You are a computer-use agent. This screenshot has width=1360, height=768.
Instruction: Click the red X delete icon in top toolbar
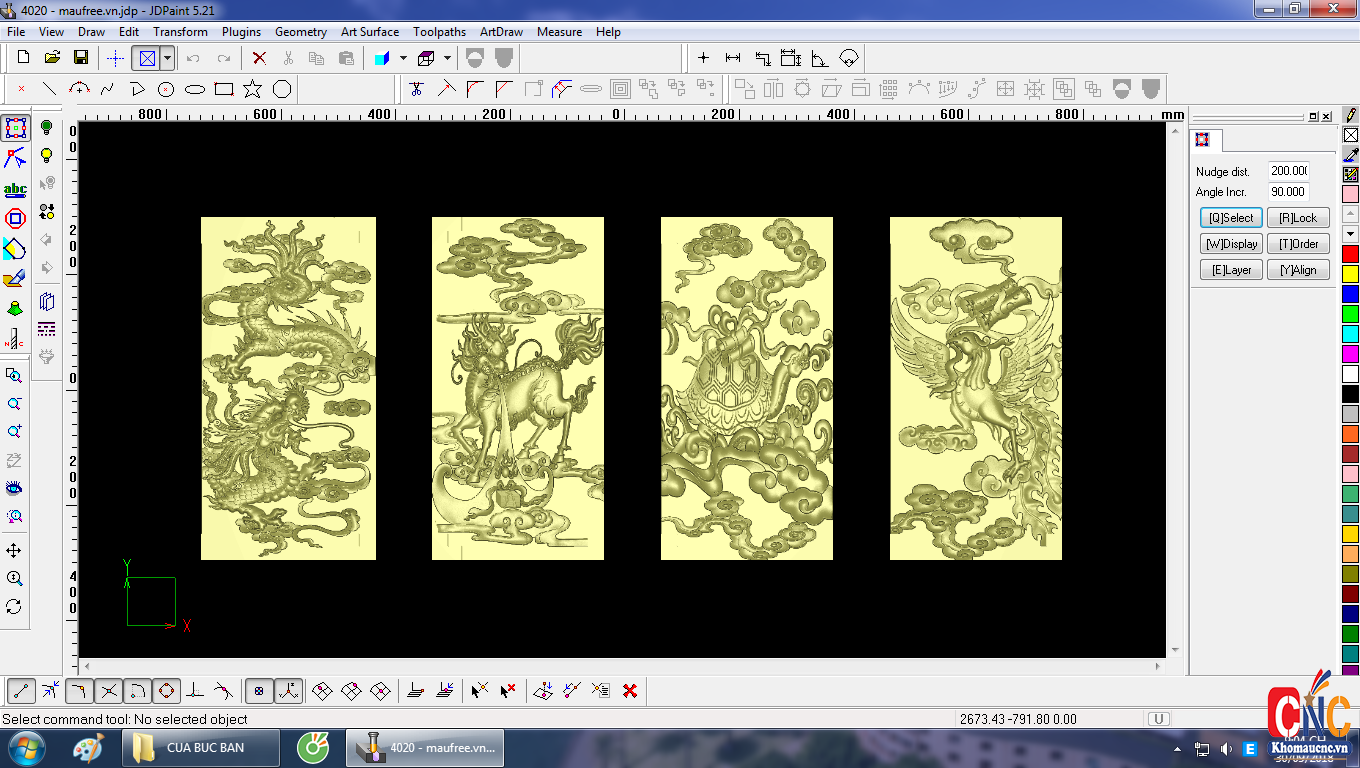(x=259, y=58)
